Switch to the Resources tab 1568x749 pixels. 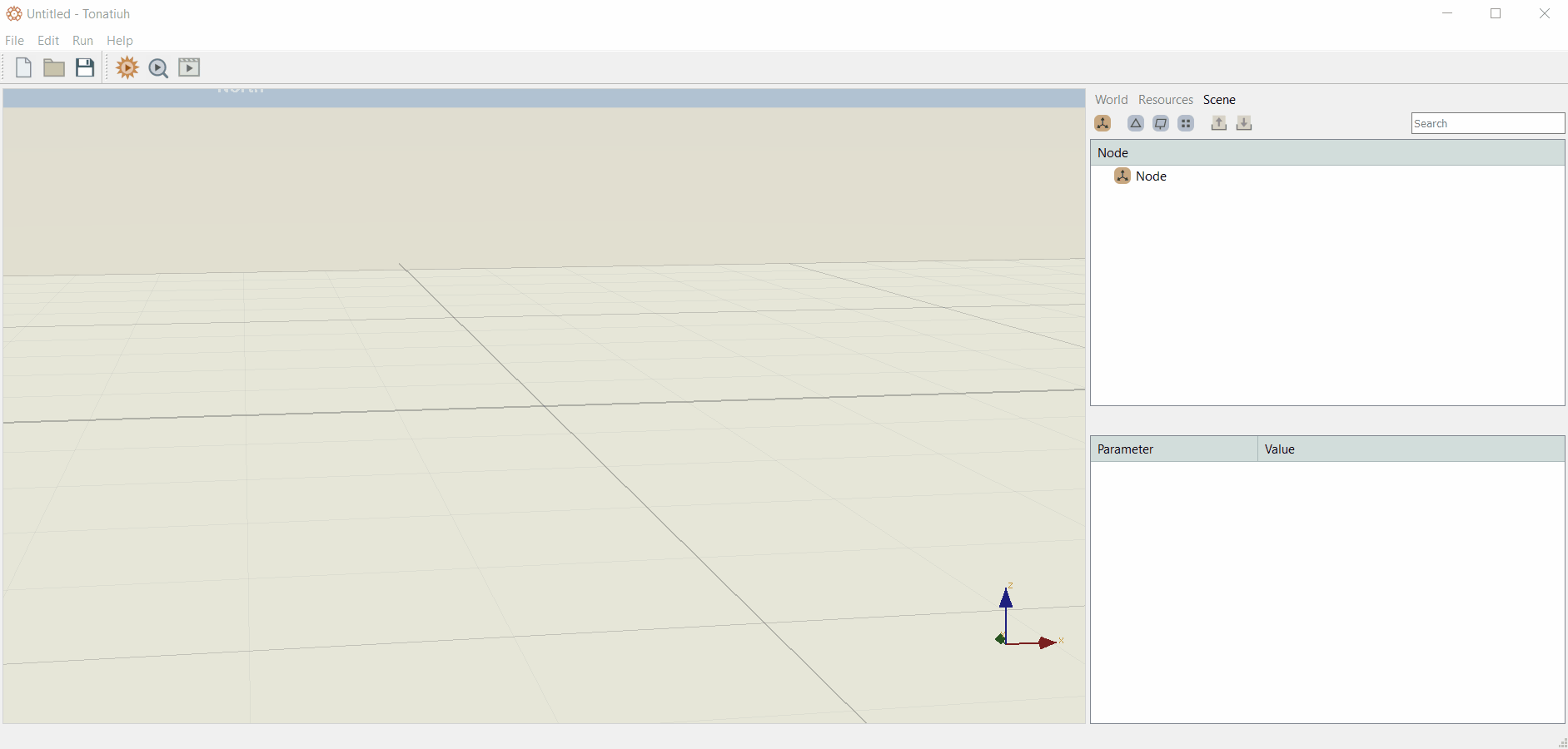1165,99
